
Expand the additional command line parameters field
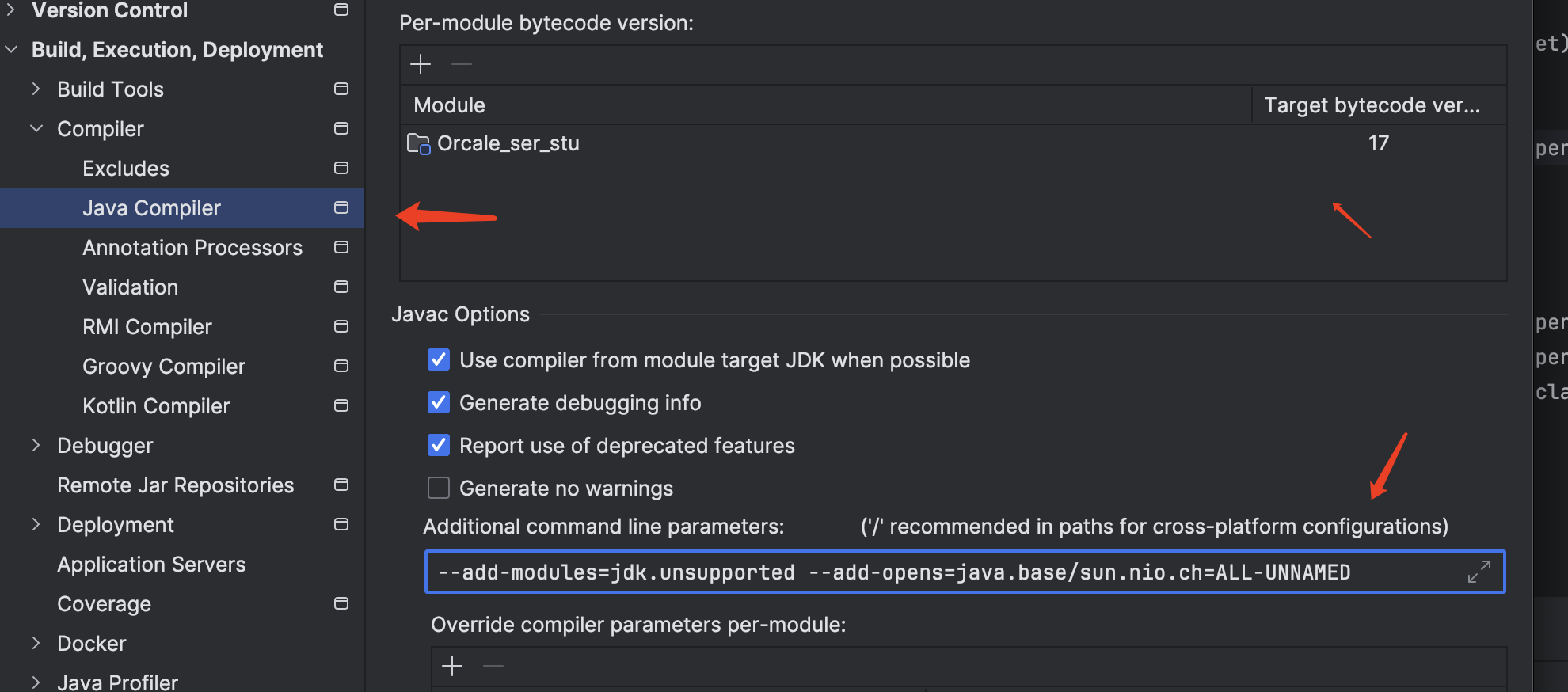click(1479, 572)
